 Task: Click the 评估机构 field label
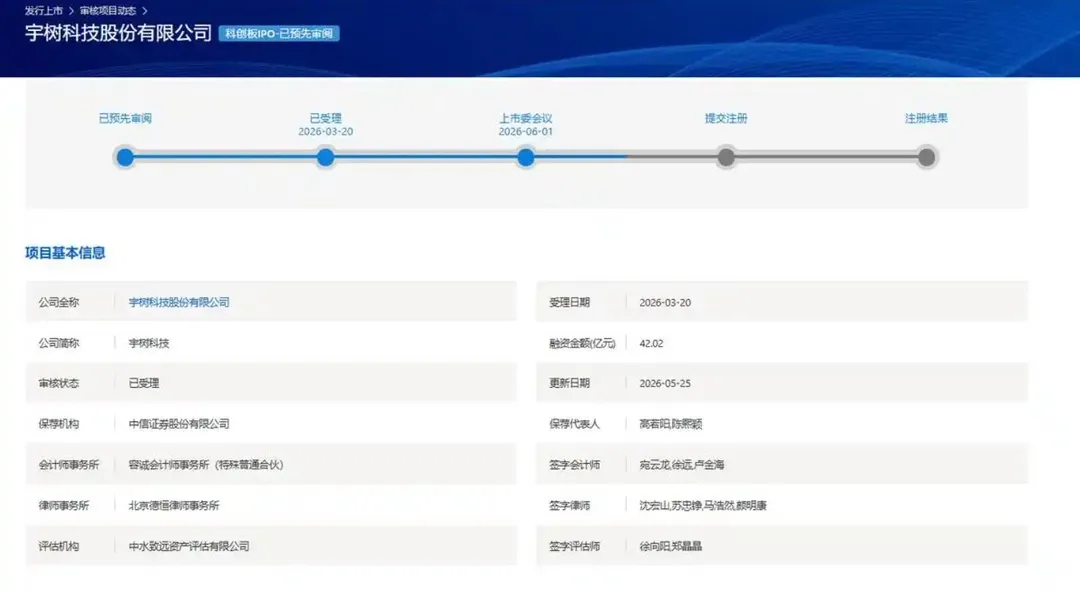pyautogui.click(x=59, y=546)
